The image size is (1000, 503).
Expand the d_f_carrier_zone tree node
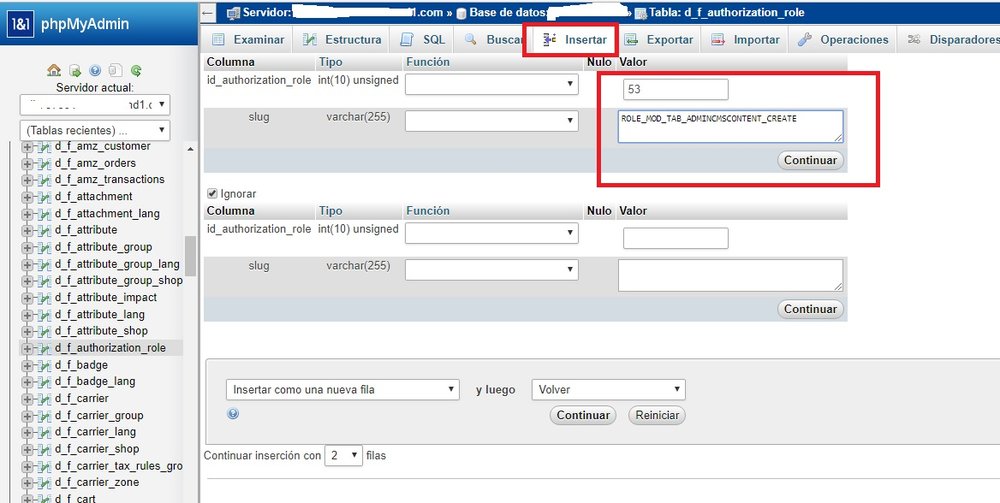(x=27, y=483)
